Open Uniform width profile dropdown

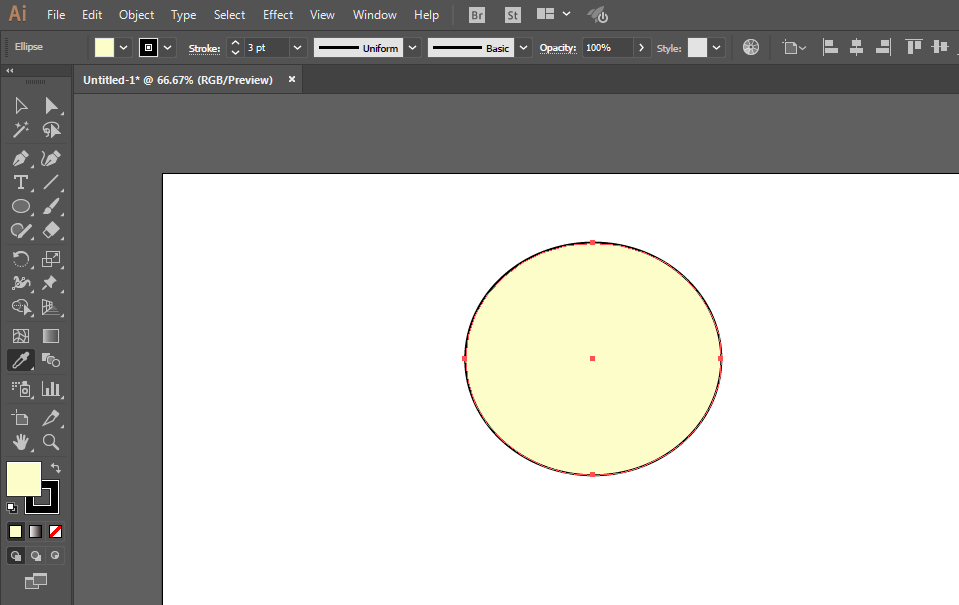coord(413,48)
